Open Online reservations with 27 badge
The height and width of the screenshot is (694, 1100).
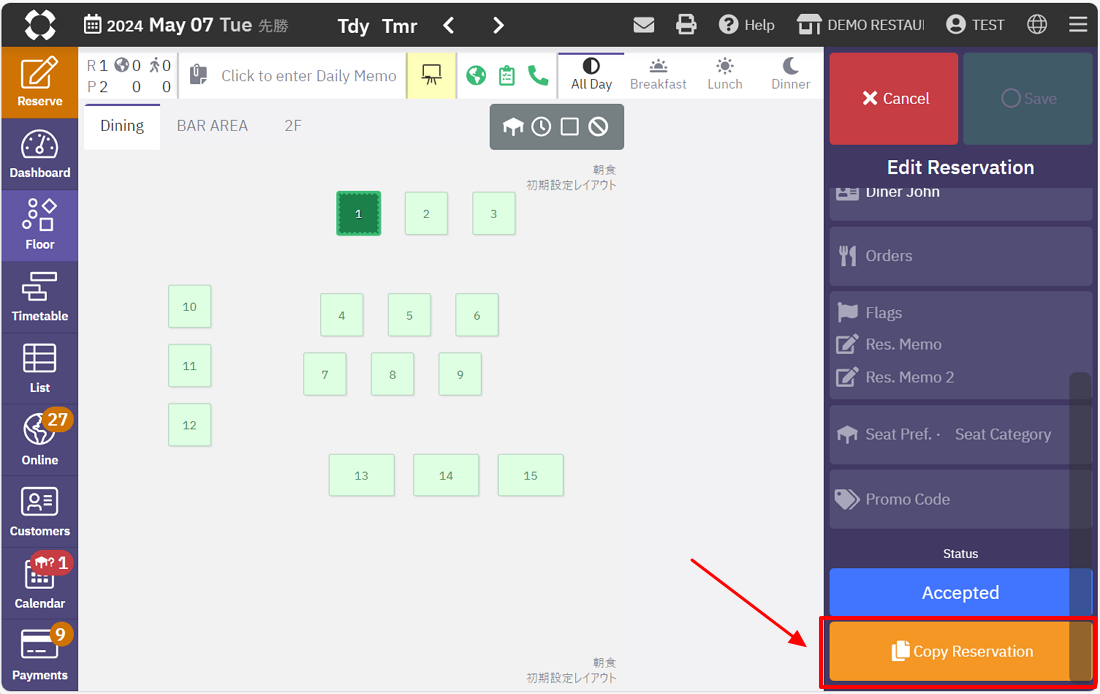pyautogui.click(x=39, y=440)
